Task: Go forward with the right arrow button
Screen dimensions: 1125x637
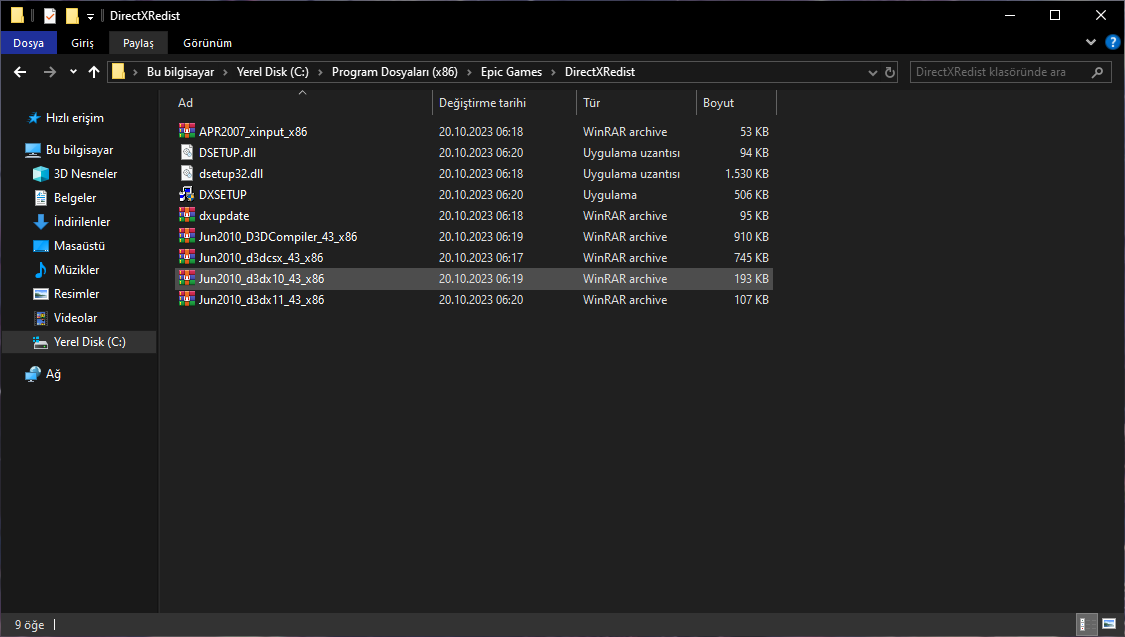Action: (49, 72)
